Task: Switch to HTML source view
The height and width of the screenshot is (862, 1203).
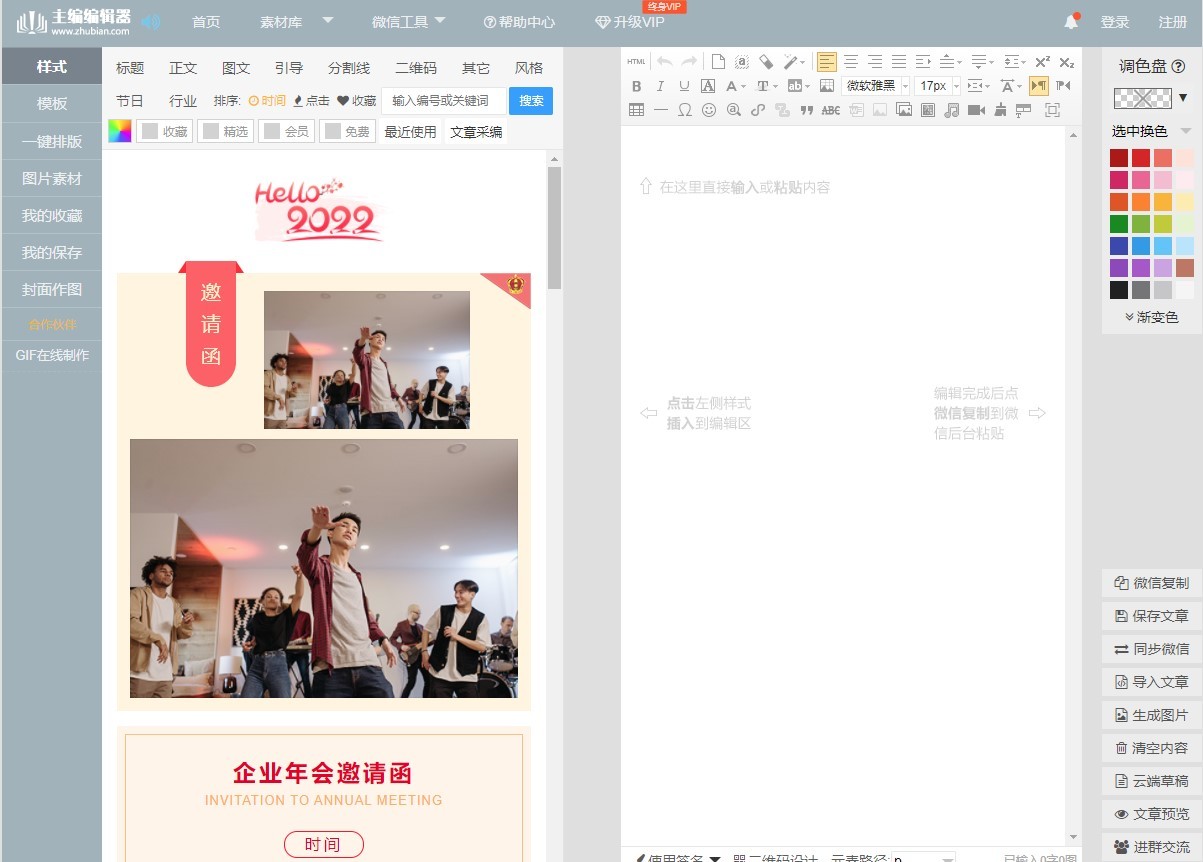Action: tap(636, 62)
